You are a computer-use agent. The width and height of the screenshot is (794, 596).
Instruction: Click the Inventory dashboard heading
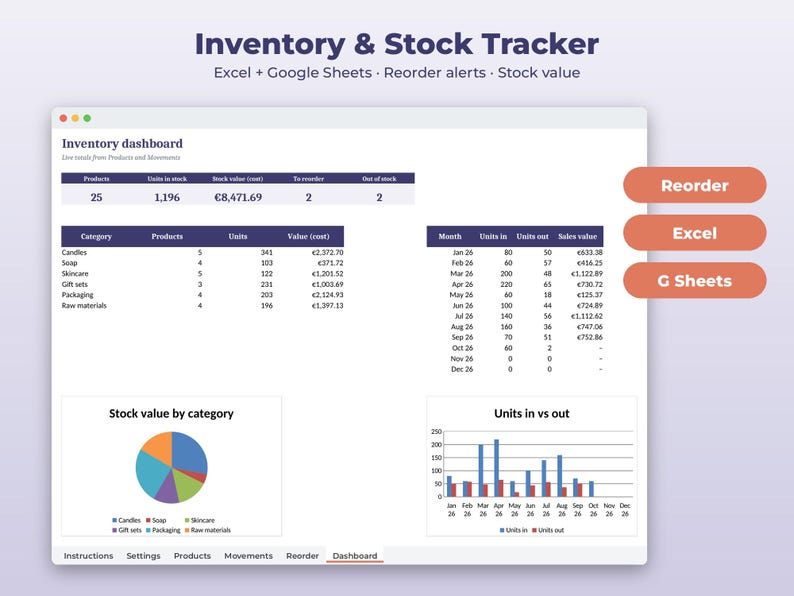[122, 143]
